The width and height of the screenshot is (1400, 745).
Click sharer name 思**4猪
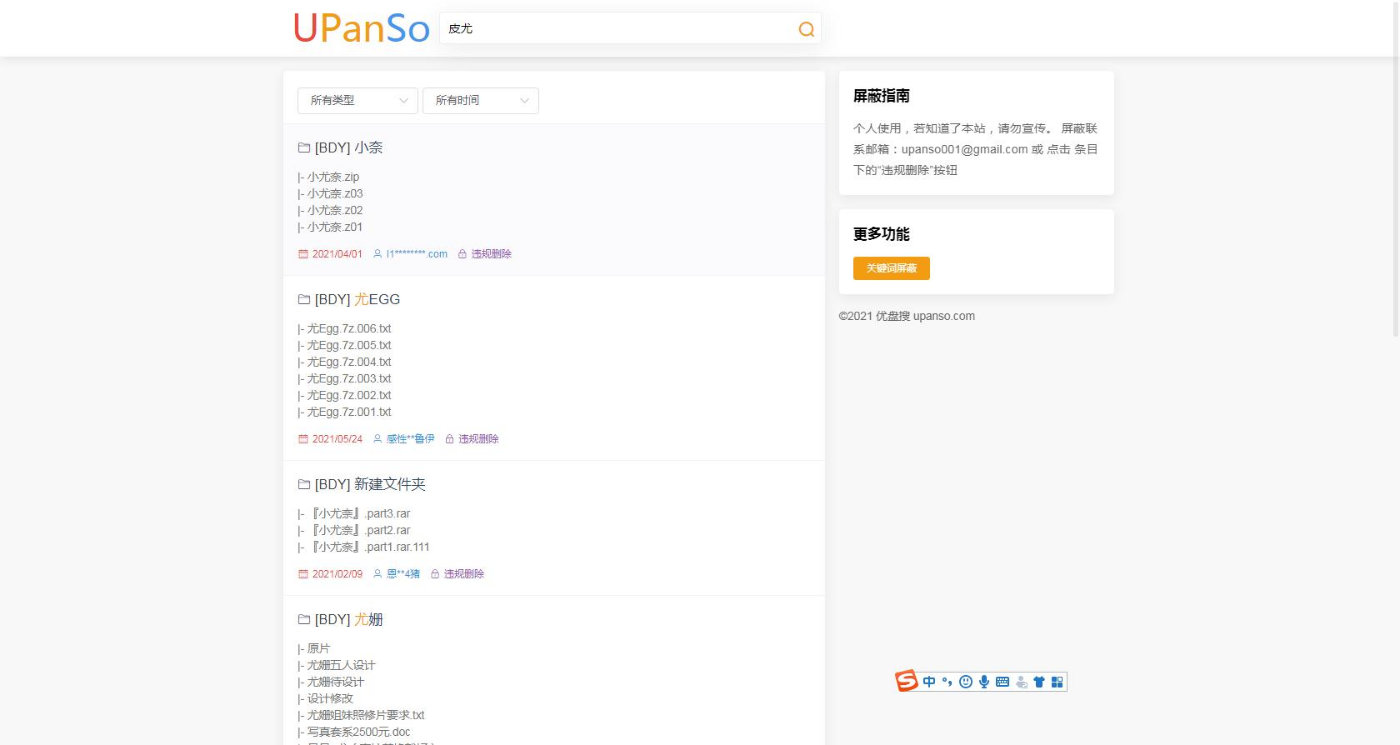click(x=403, y=574)
